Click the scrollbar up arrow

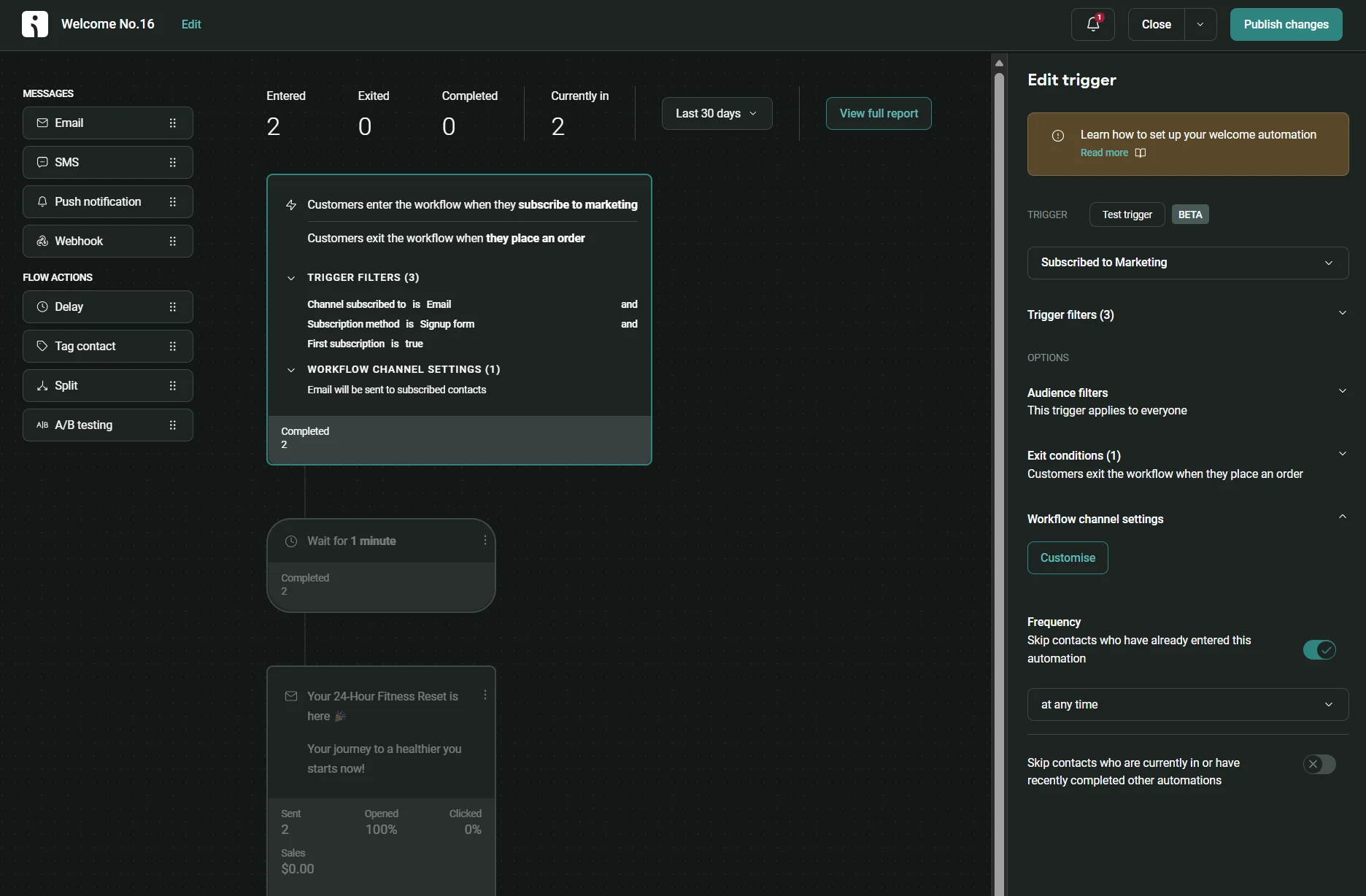(x=999, y=63)
